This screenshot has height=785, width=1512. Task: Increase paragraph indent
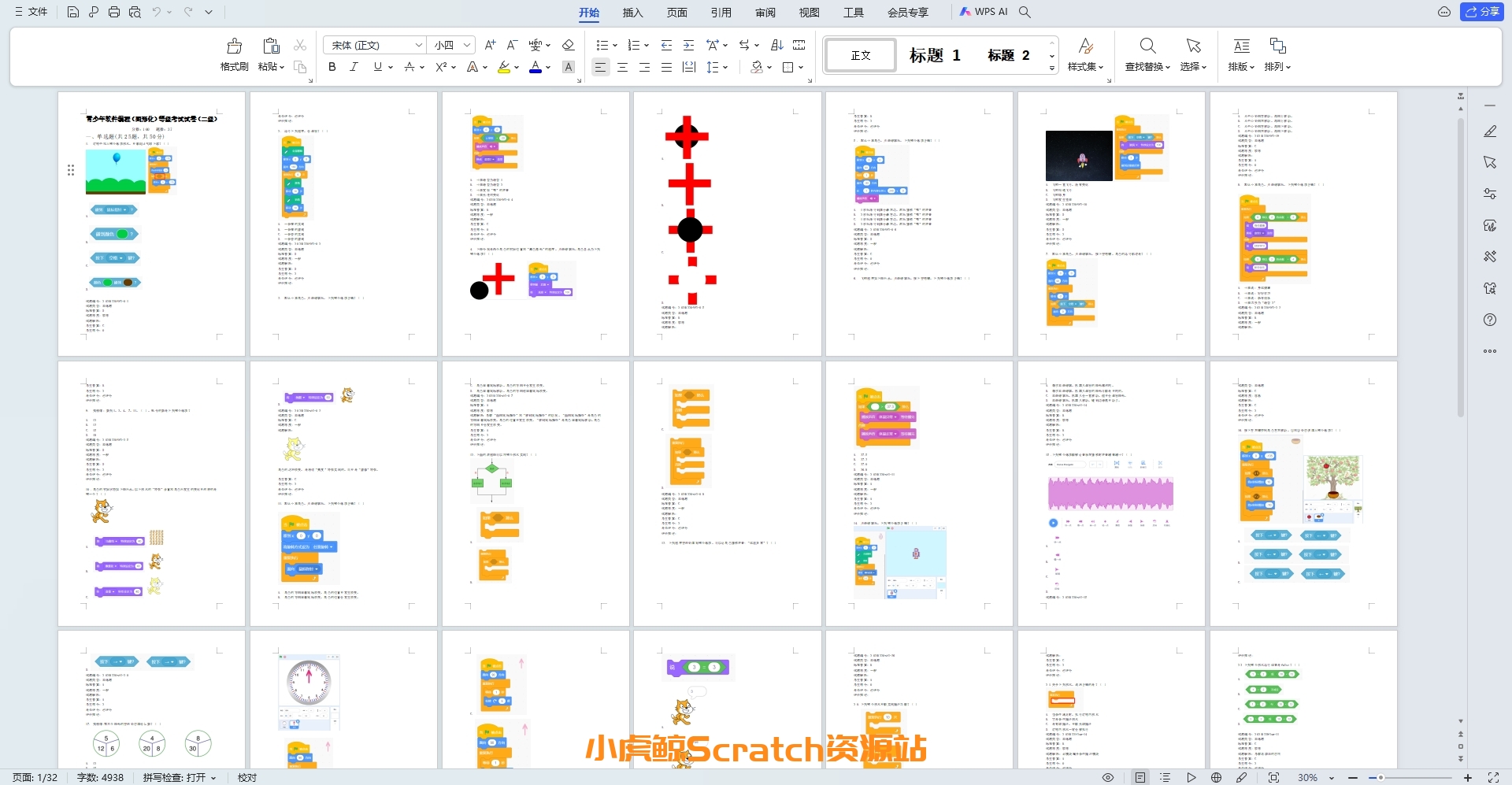tap(688, 45)
